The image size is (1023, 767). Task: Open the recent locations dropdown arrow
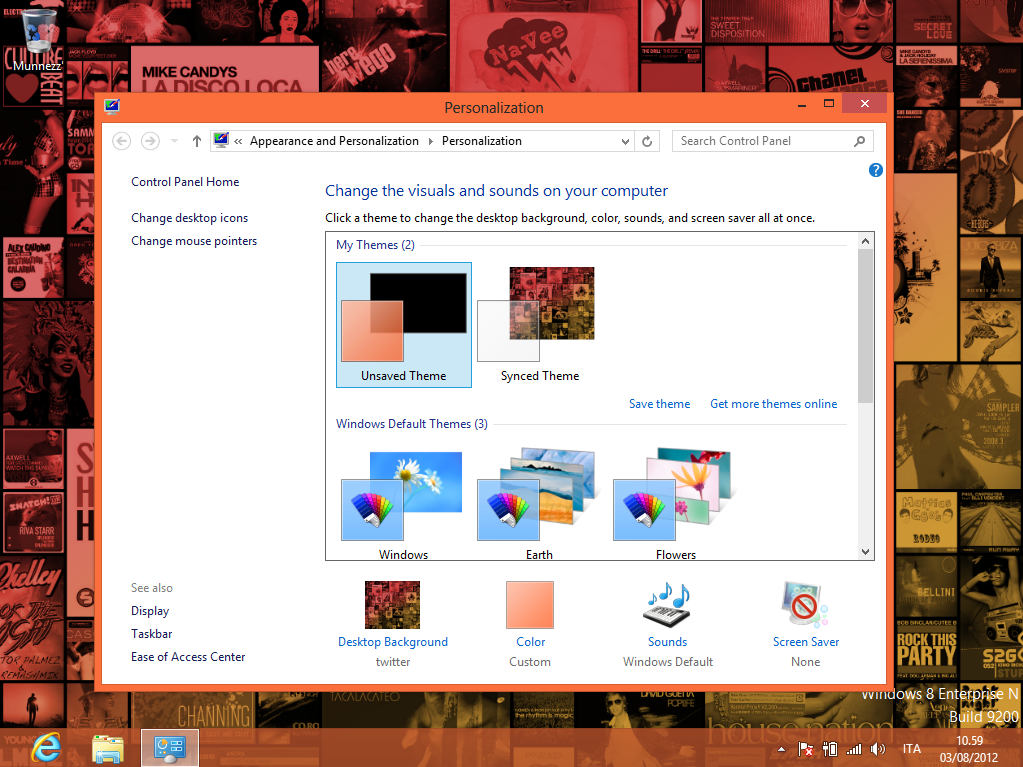[x=174, y=141]
